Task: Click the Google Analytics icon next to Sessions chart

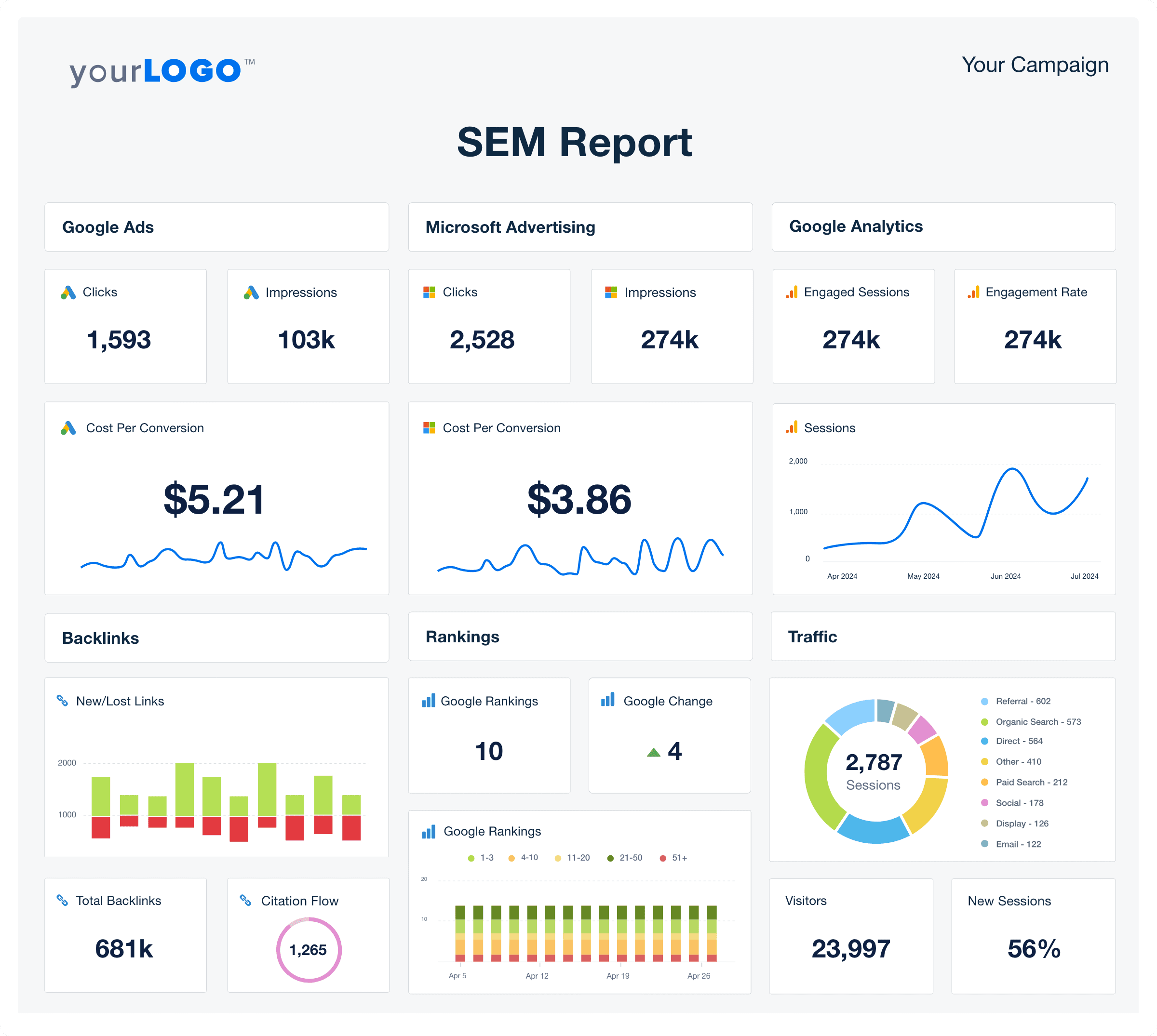Action: (791, 427)
